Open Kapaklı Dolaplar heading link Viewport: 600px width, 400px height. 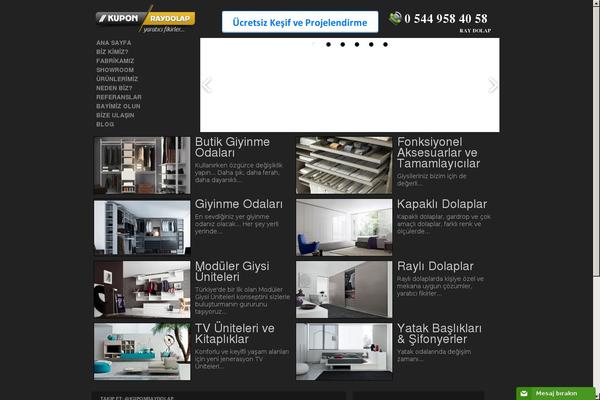(x=442, y=204)
